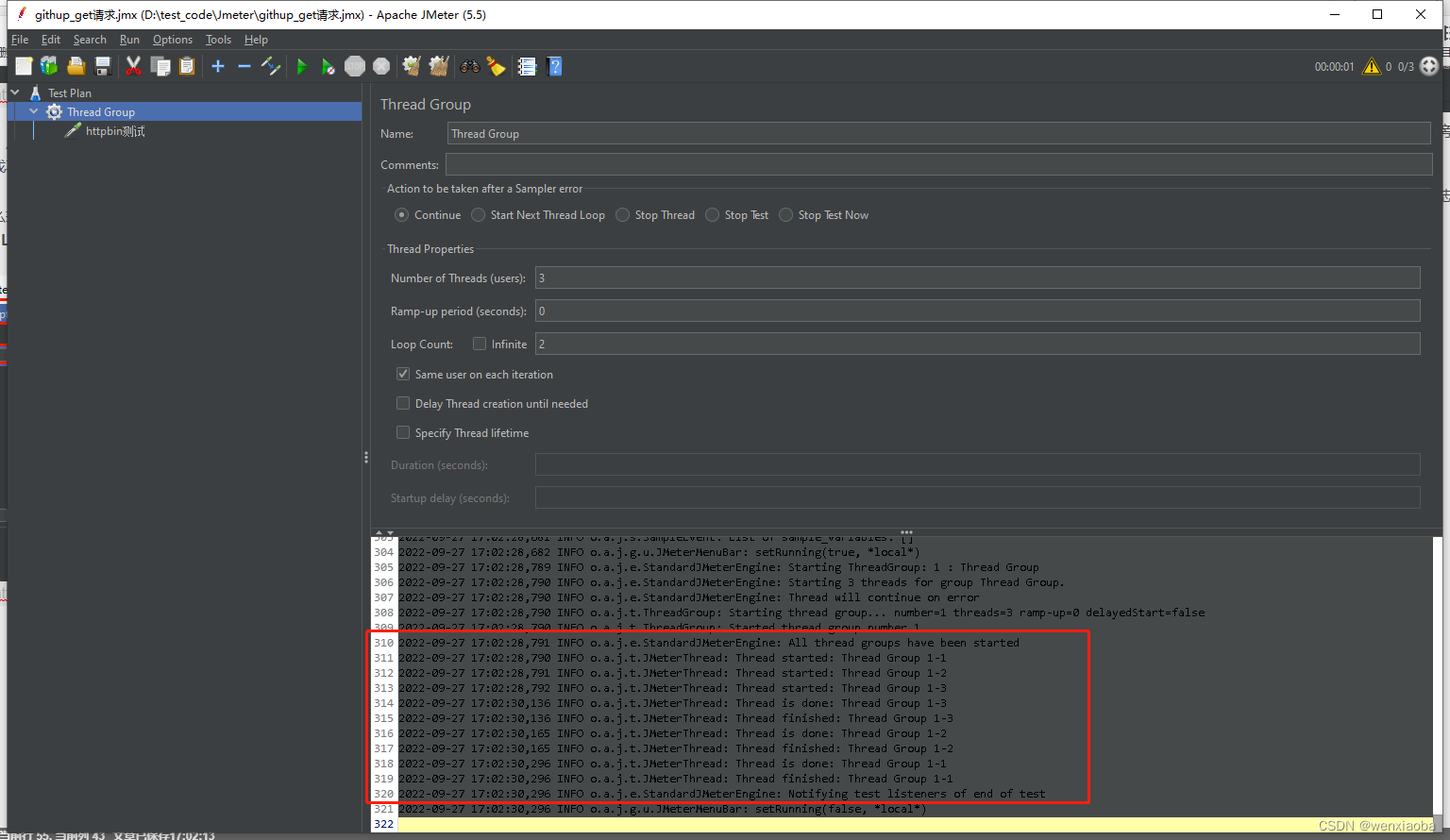The height and width of the screenshot is (840, 1450).
Task: Expand the log panel with the up arrow
Action: [378, 532]
